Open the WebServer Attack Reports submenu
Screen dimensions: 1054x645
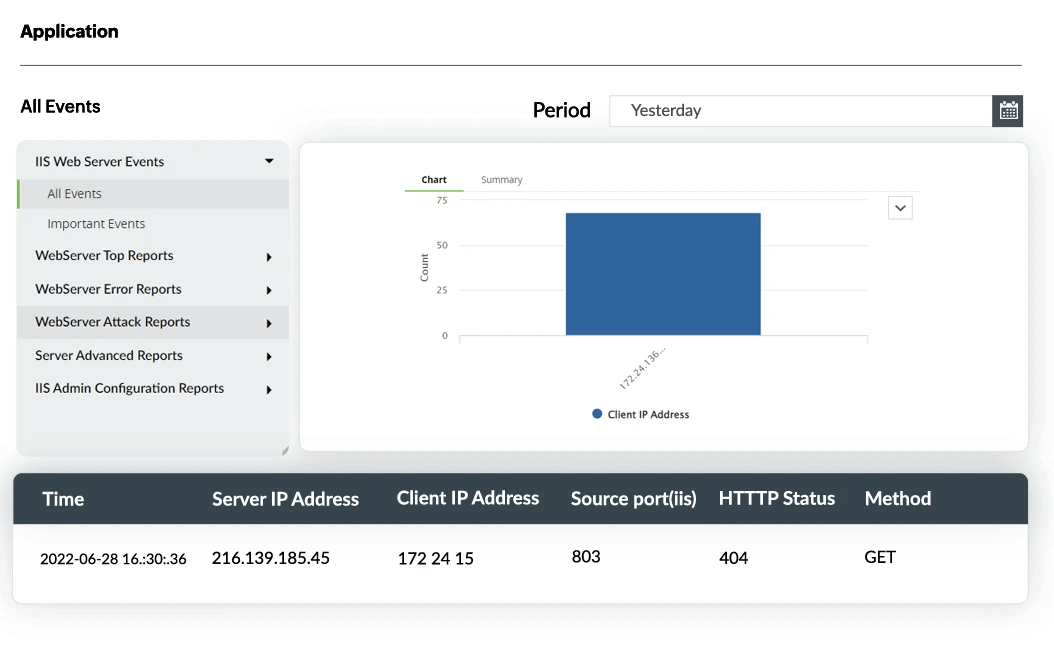pyautogui.click(x=114, y=321)
